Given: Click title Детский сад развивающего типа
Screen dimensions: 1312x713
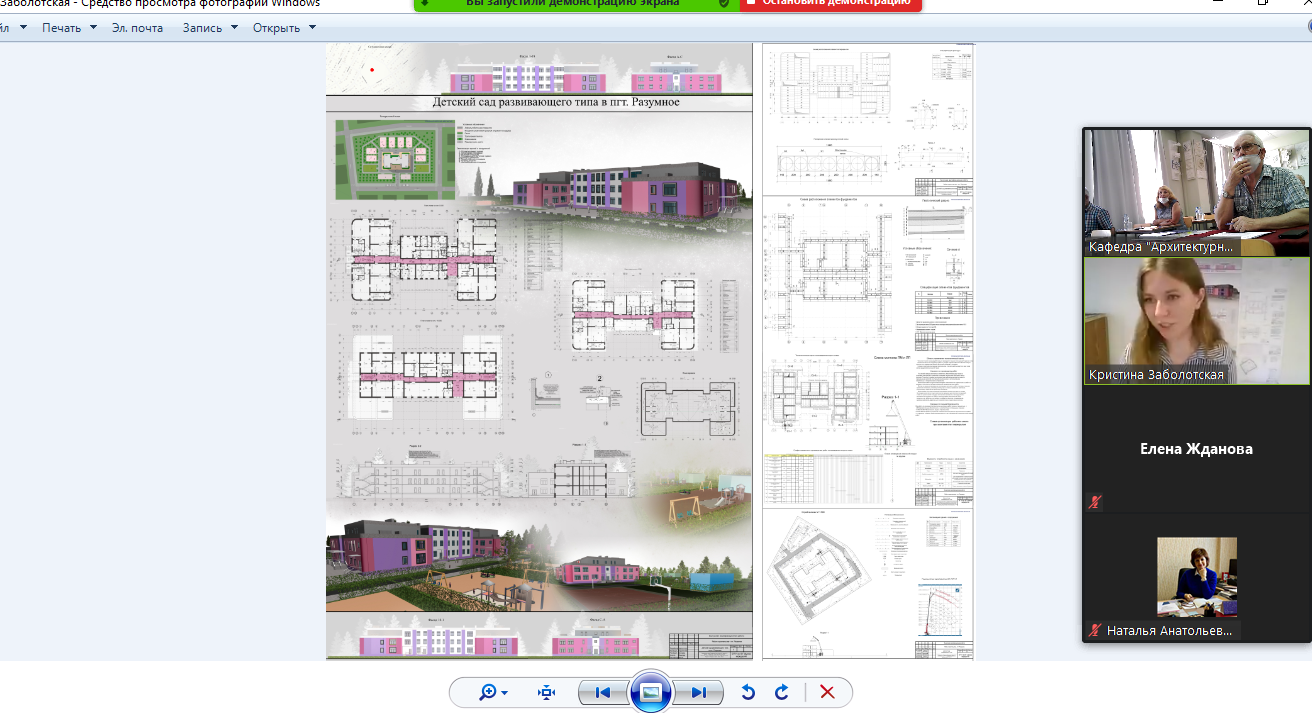Looking at the screenshot, I should coord(555,102).
